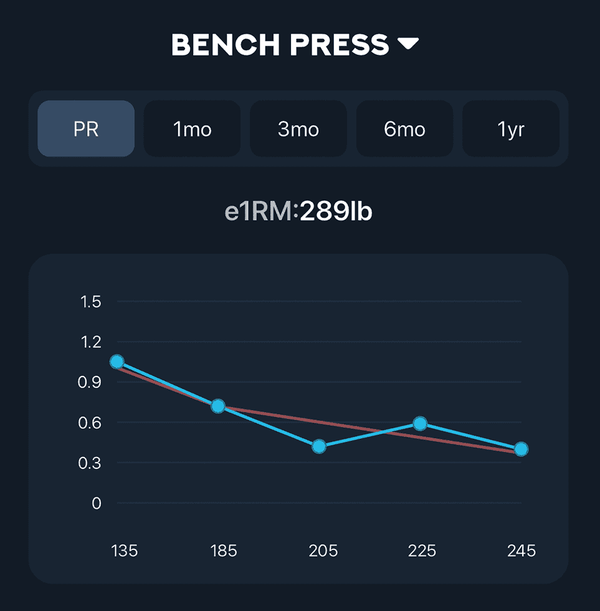Click the dropdown arrow beside Bench Press
The height and width of the screenshot is (611, 600).
[408, 45]
